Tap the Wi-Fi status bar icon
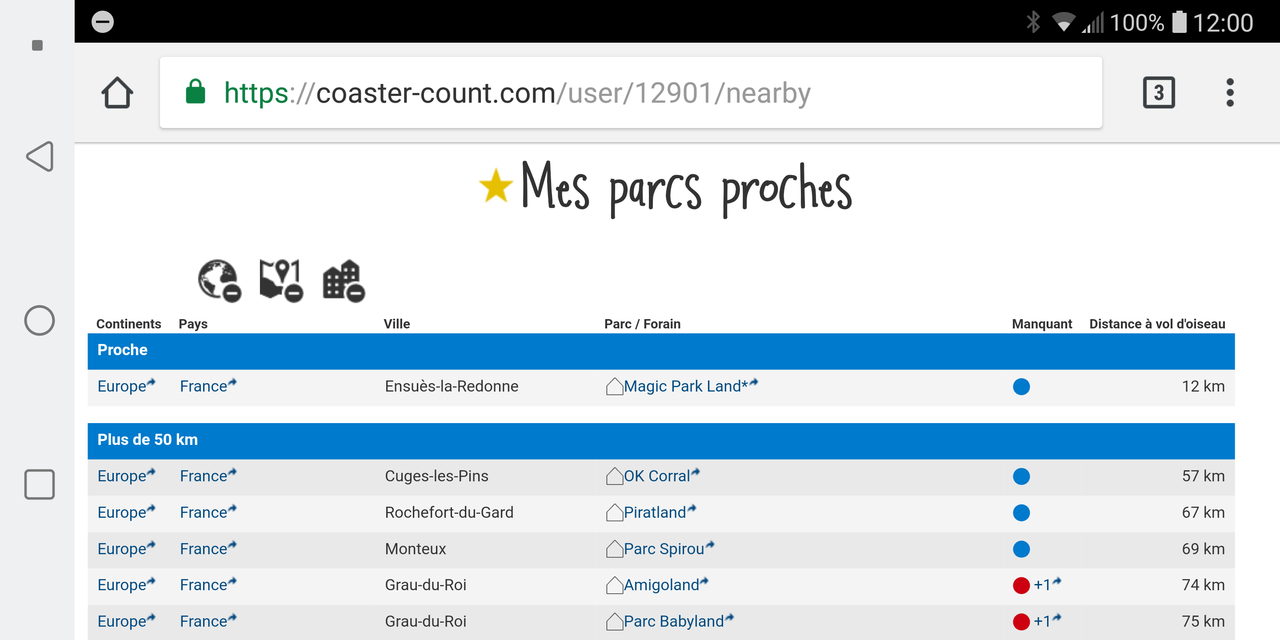 tap(1063, 22)
